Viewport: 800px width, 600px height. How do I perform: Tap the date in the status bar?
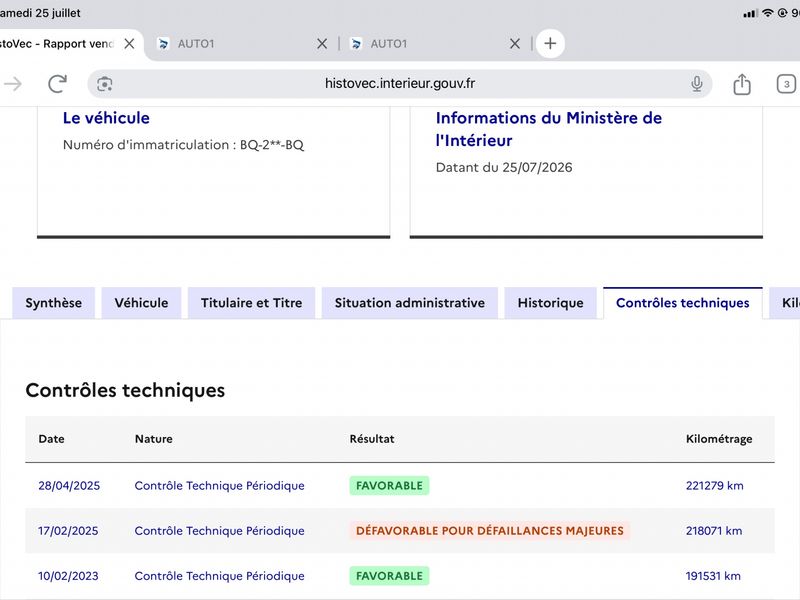[40, 13]
